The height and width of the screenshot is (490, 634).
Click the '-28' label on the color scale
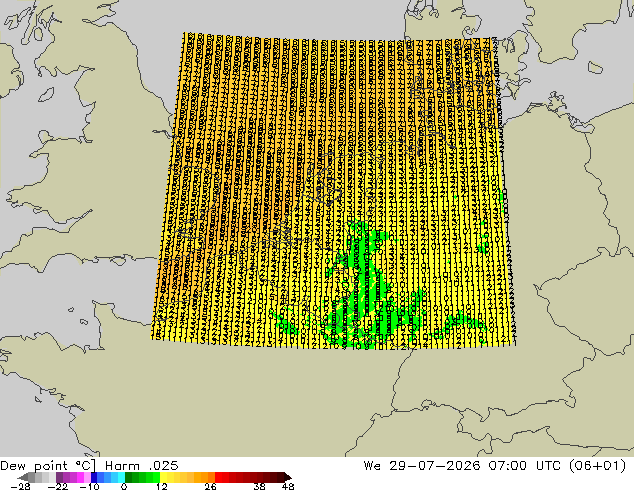20,486
